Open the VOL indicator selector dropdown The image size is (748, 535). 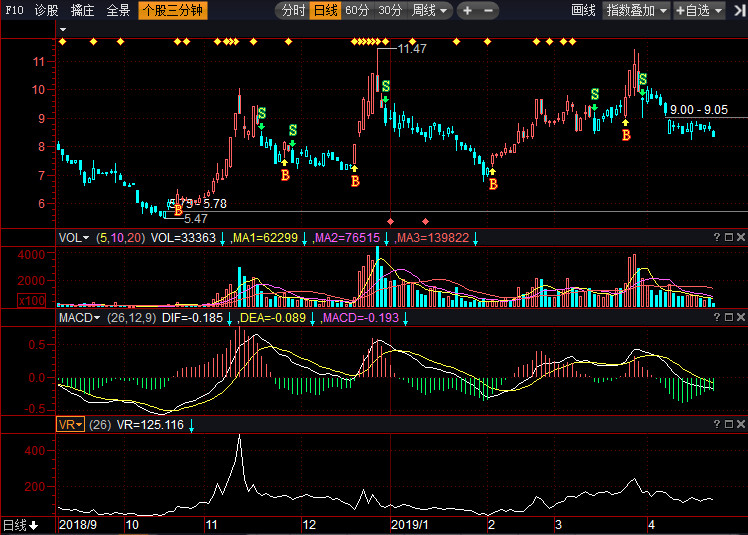pyautogui.click(x=73, y=238)
